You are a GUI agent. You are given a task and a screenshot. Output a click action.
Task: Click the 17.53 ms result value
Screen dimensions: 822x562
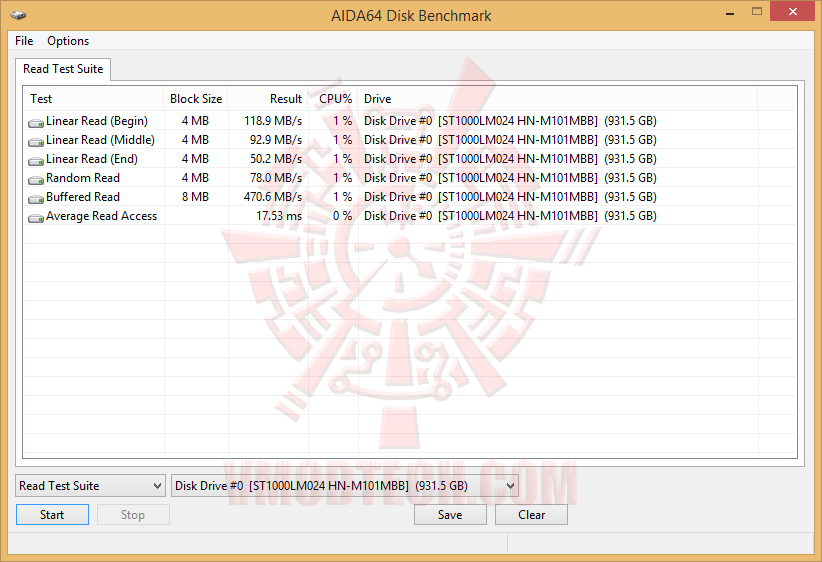click(279, 216)
